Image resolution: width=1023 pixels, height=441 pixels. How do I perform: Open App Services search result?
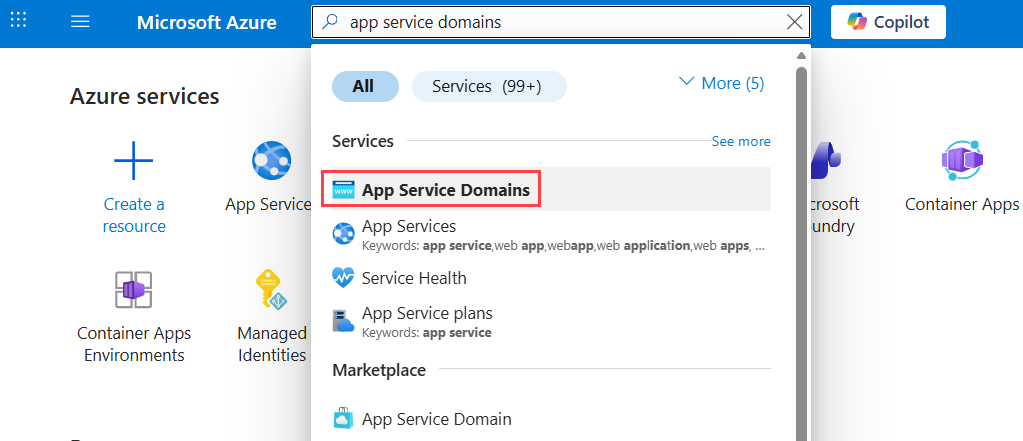pos(551,234)
